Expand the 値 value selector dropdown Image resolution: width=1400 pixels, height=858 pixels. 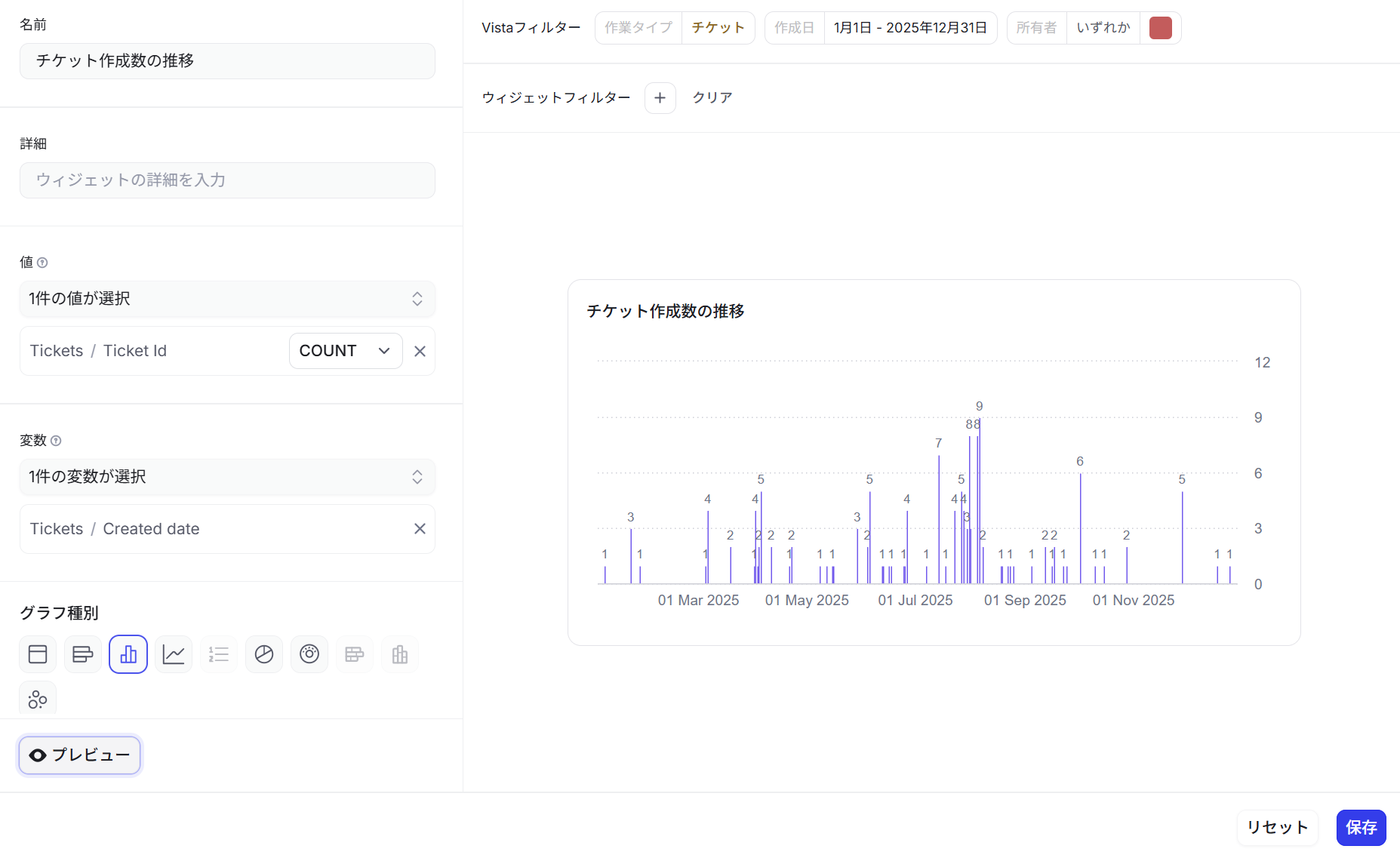click(x=226, y=299)
